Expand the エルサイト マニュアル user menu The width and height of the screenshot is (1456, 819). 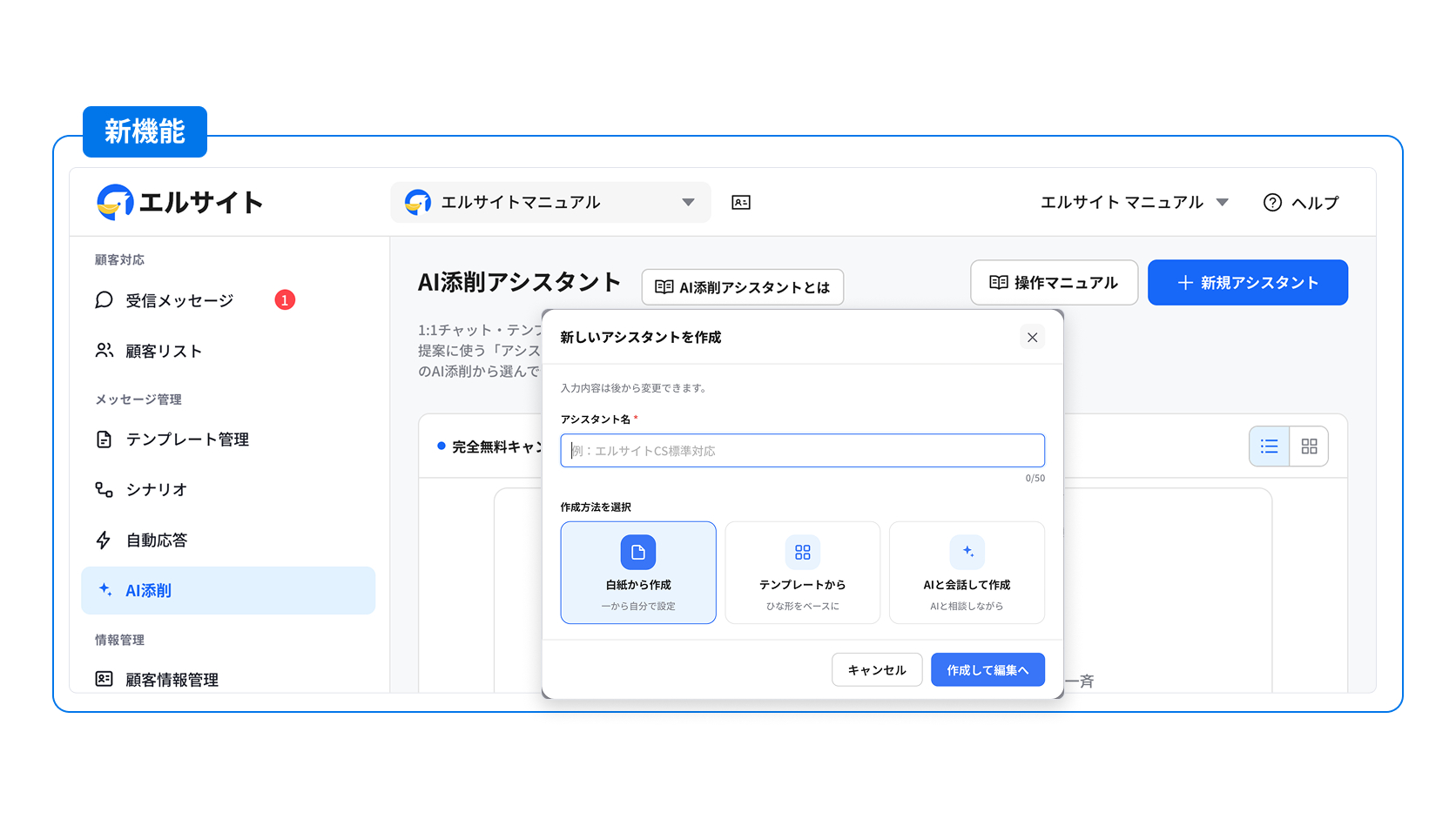pyautogui.click(x=1135, y=203)
